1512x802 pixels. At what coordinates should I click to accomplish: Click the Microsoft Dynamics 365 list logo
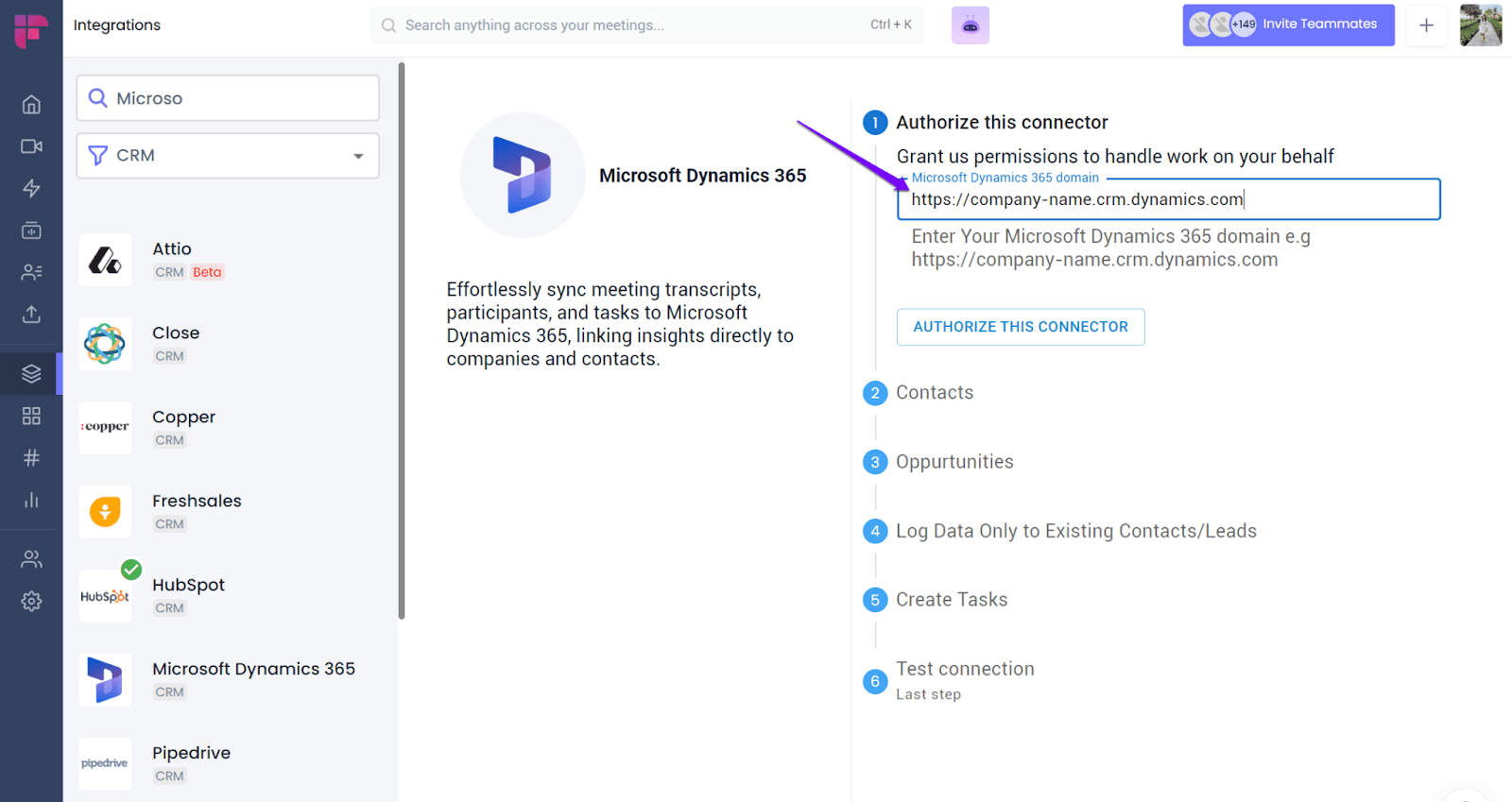coord(105,679)
